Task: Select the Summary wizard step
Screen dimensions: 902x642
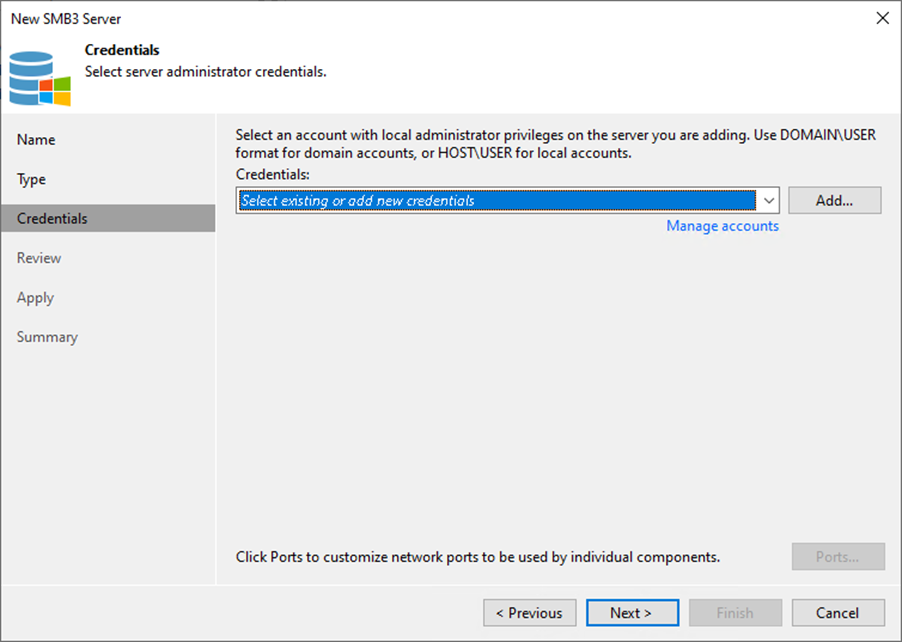Action: (47, 337)
